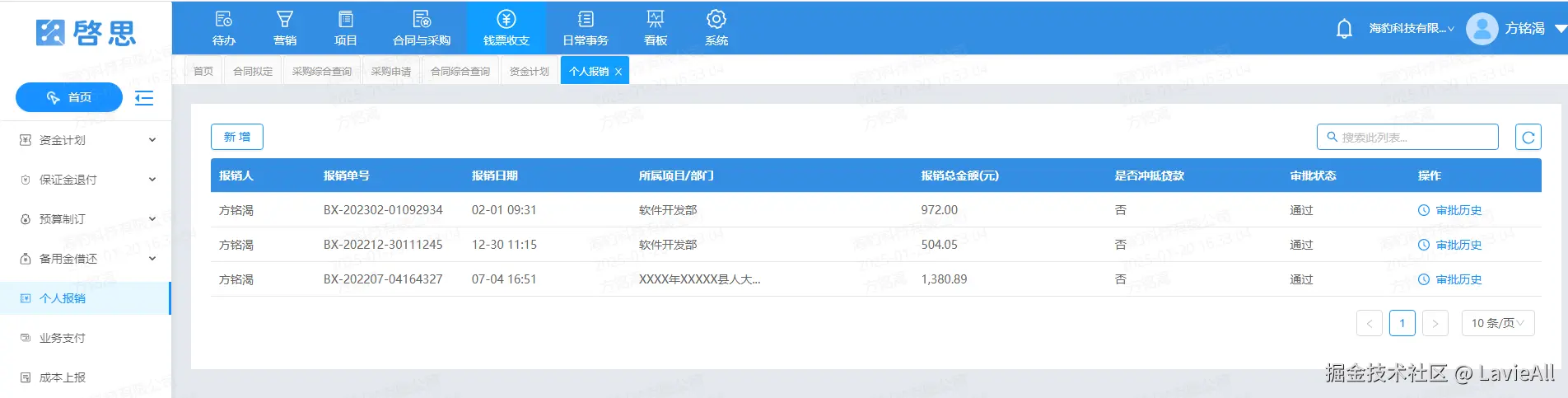Select page 1 in pagination
This screenshot has width=1568, height=398.
pos(1402,323)
